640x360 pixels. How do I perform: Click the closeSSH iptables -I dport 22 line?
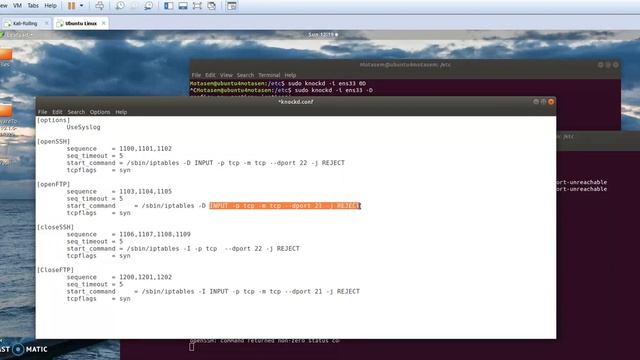pyautogui.click(x=183, y=249)
